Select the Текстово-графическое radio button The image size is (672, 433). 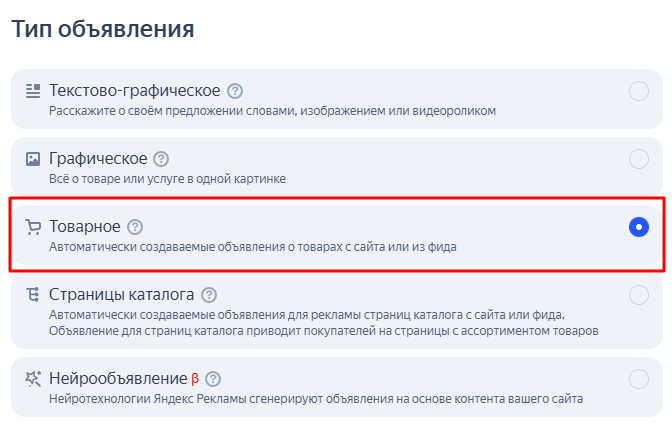[639, 91]
